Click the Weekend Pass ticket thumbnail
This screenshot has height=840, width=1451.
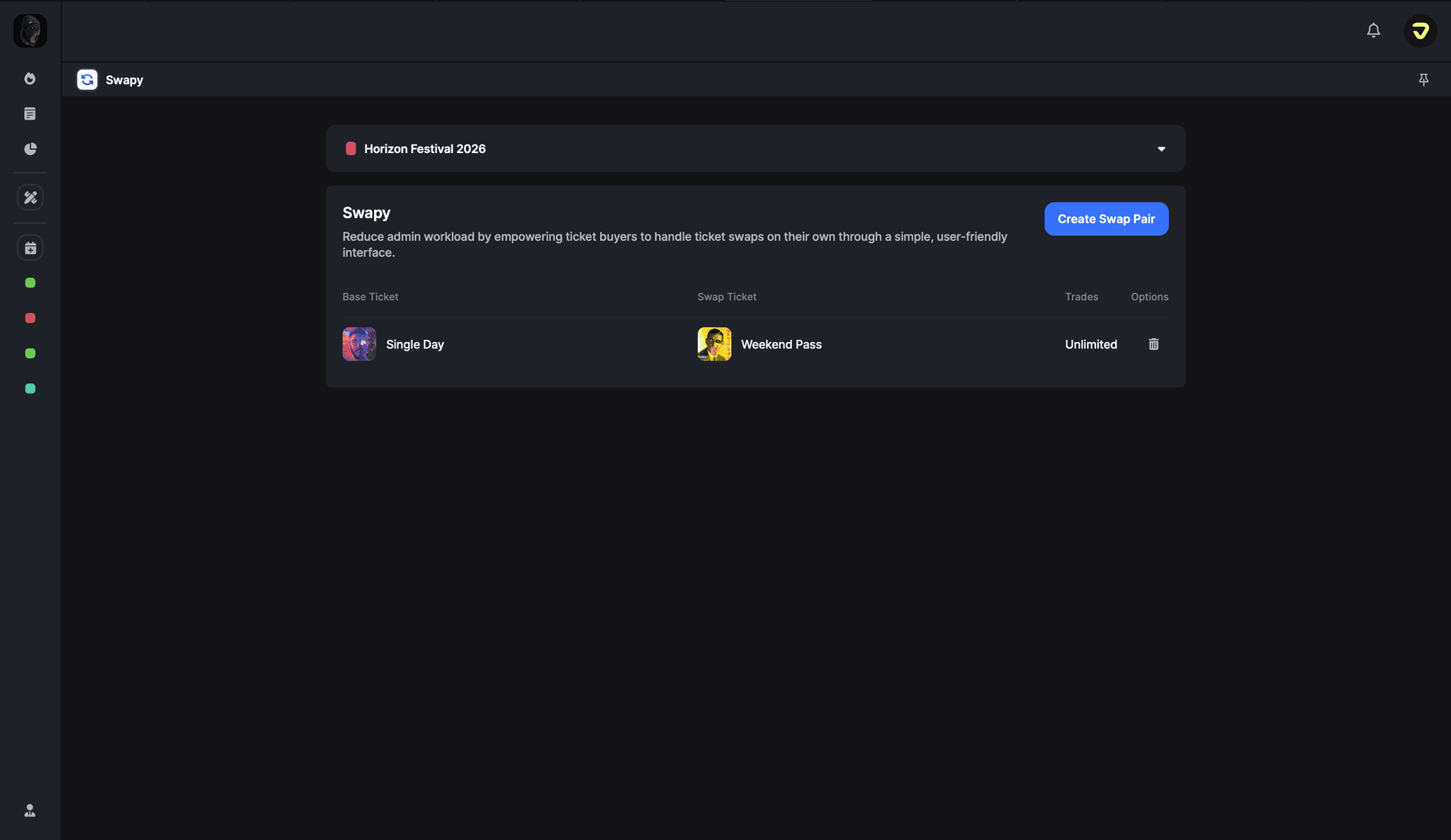coord(714,344)
